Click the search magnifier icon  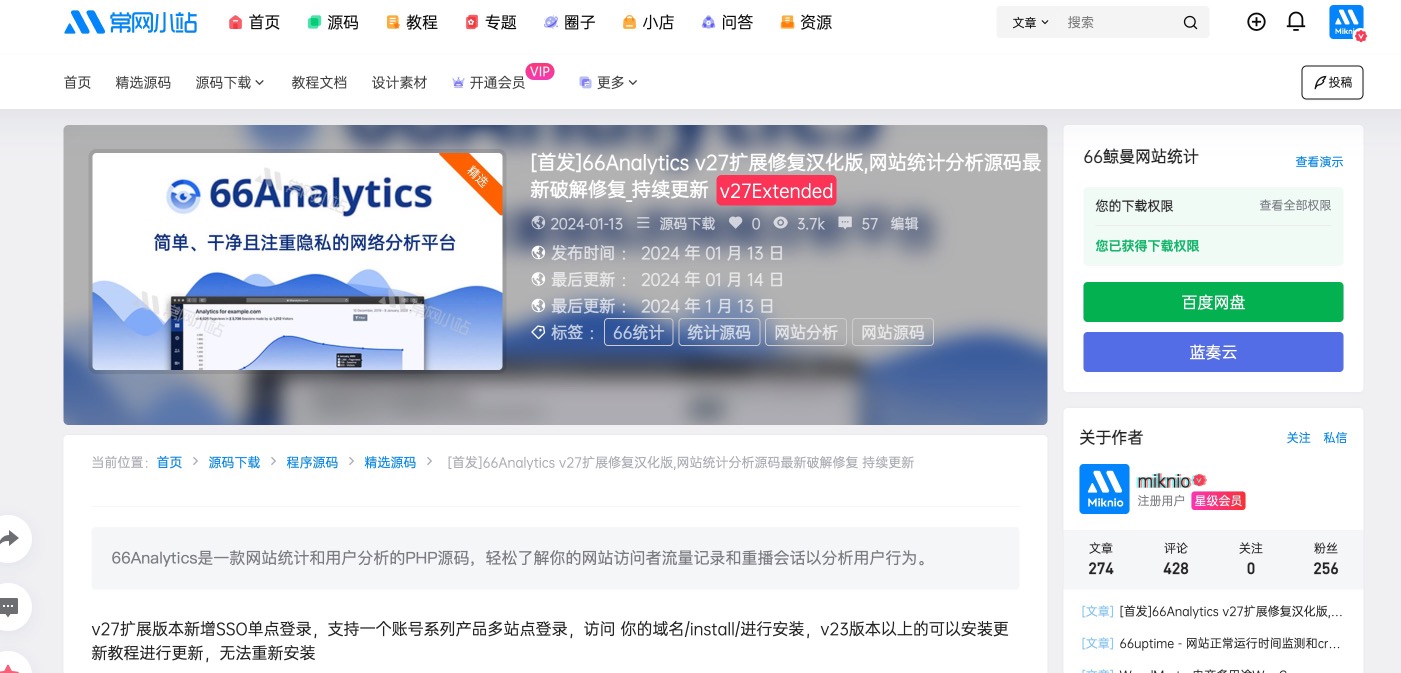1190,22
